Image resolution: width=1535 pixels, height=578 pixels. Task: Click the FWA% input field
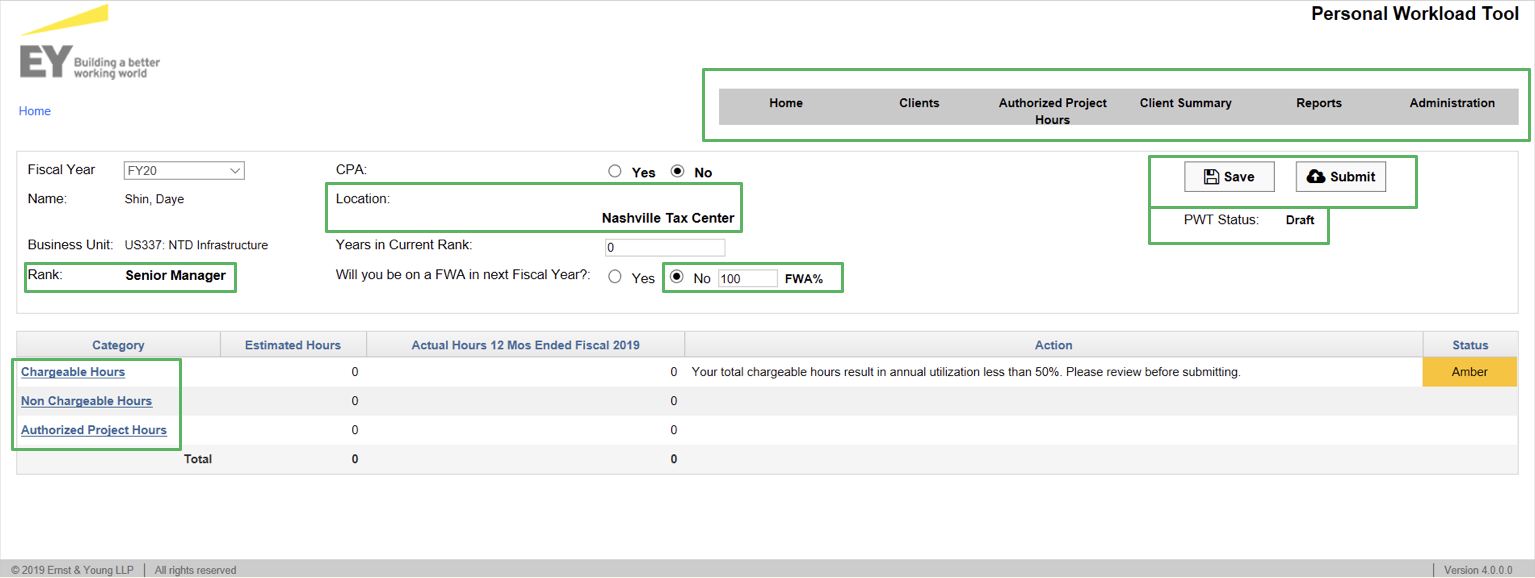[747, 278]
